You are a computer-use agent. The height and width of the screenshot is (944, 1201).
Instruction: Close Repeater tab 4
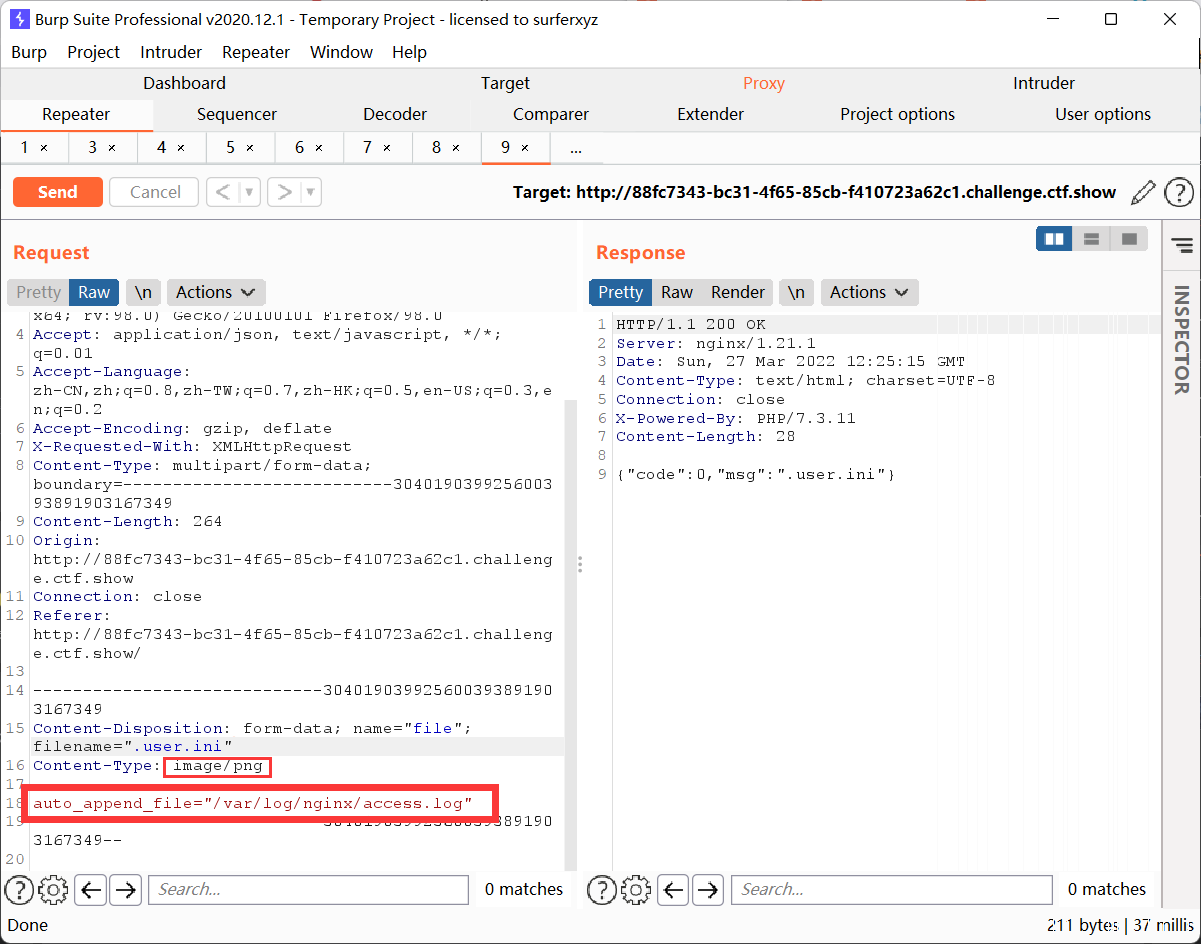(x=181, y=148)
